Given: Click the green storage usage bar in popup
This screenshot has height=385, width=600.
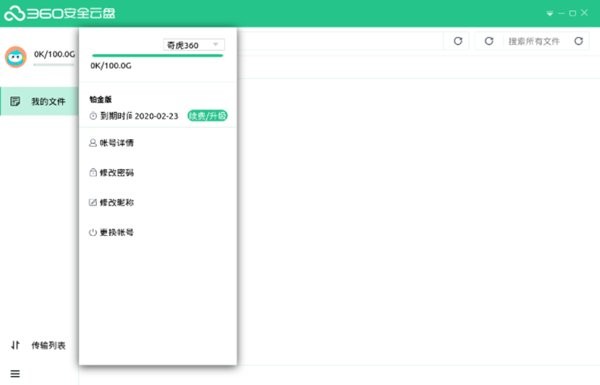Looking at the screenshot, I should [157, 55].
